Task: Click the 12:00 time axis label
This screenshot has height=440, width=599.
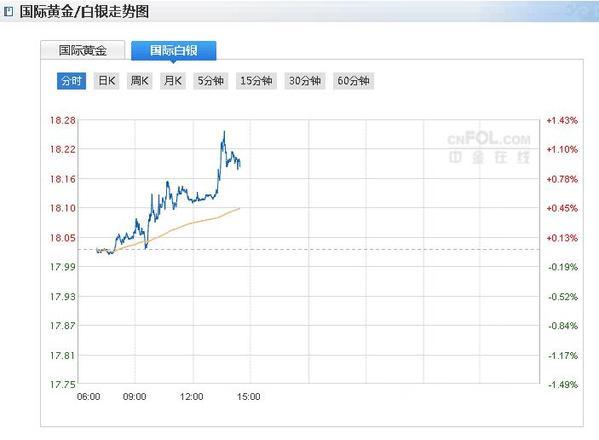Action: pyautogui.click(x=191, y=396)
